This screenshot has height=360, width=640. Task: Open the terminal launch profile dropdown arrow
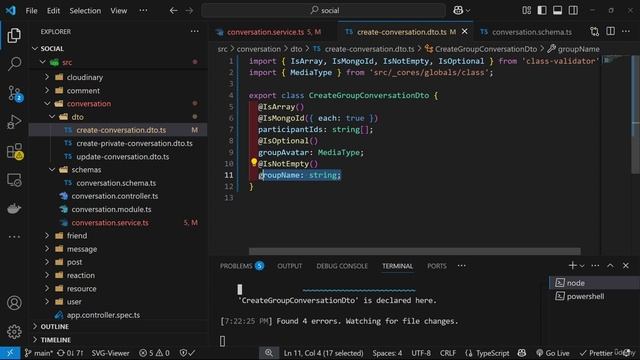pyautogui.click(x=582, y=266)
